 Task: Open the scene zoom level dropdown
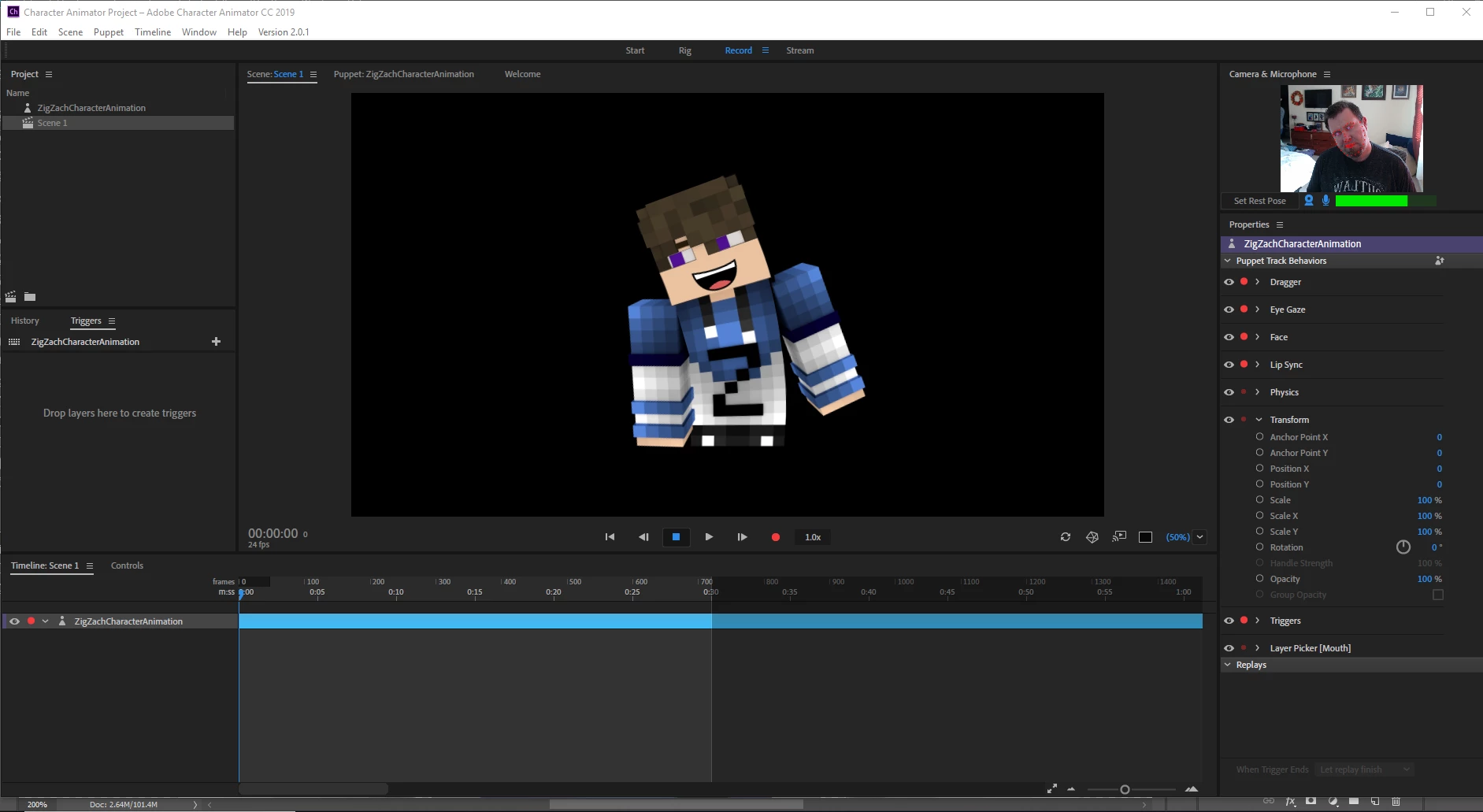coord(1200,537)
